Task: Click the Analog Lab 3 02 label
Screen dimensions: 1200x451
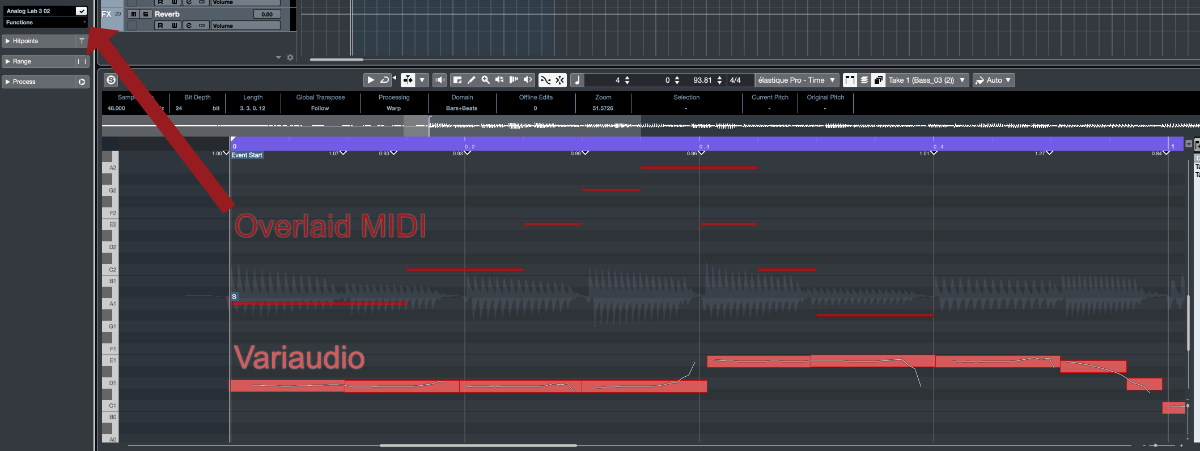Action: pos(27,11)
